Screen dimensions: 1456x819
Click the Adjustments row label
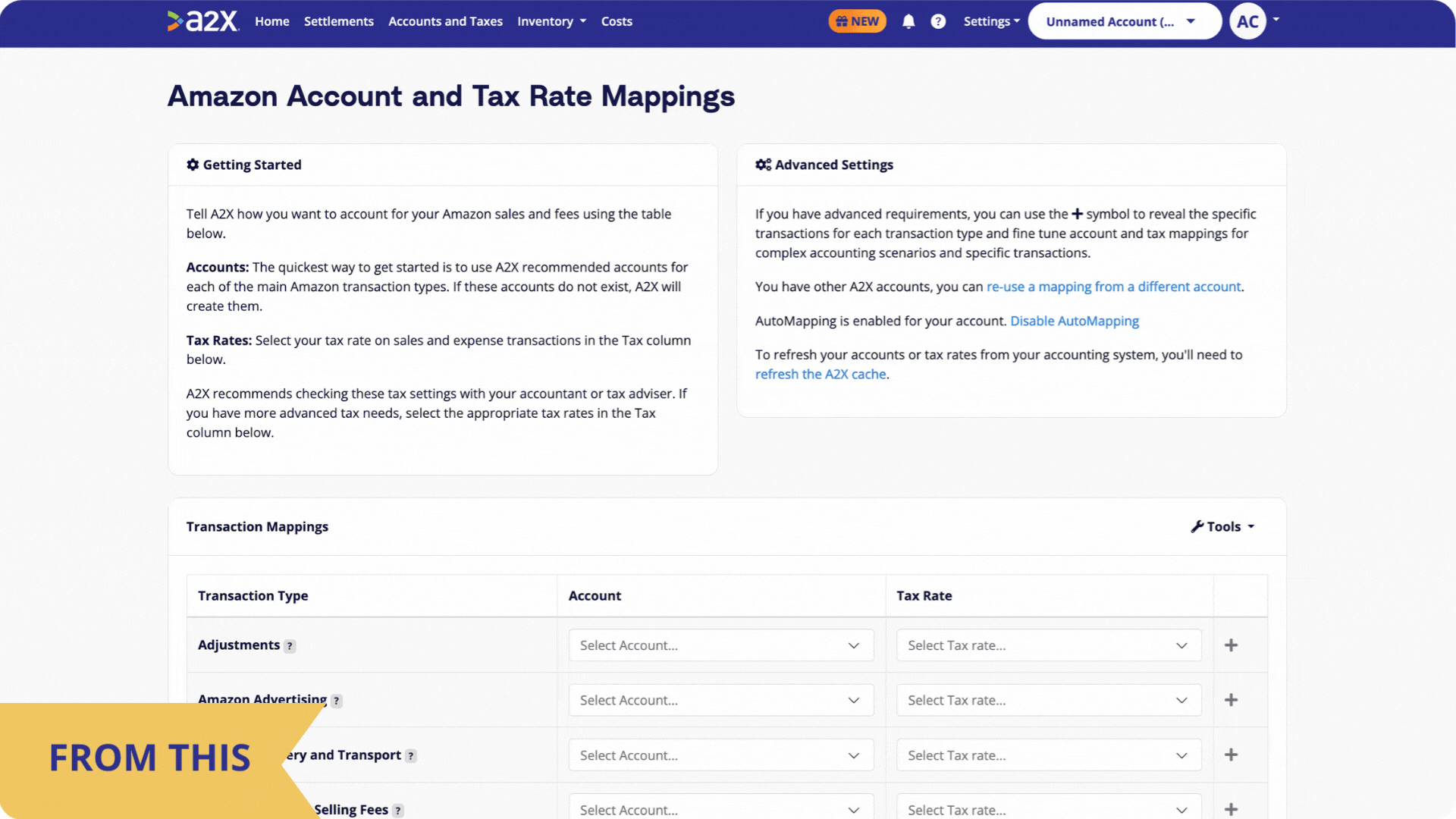click(239, 645)
